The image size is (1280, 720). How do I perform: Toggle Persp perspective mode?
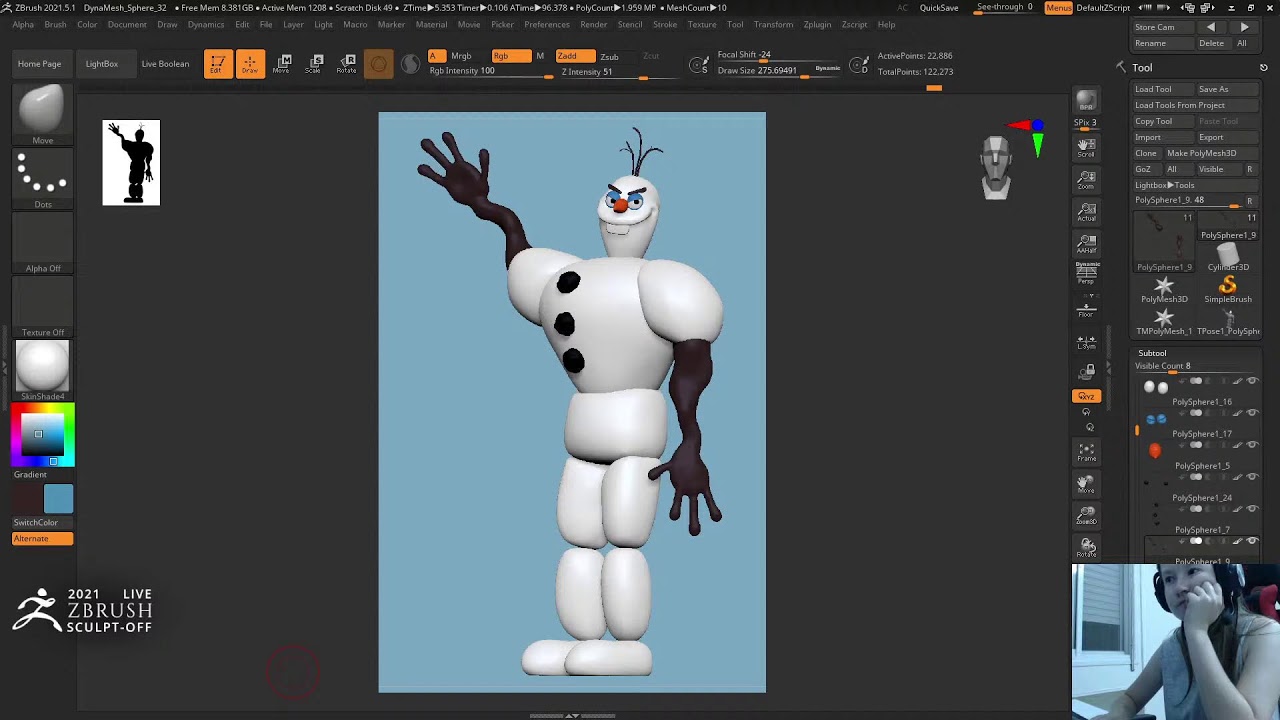coord(1086,273)
